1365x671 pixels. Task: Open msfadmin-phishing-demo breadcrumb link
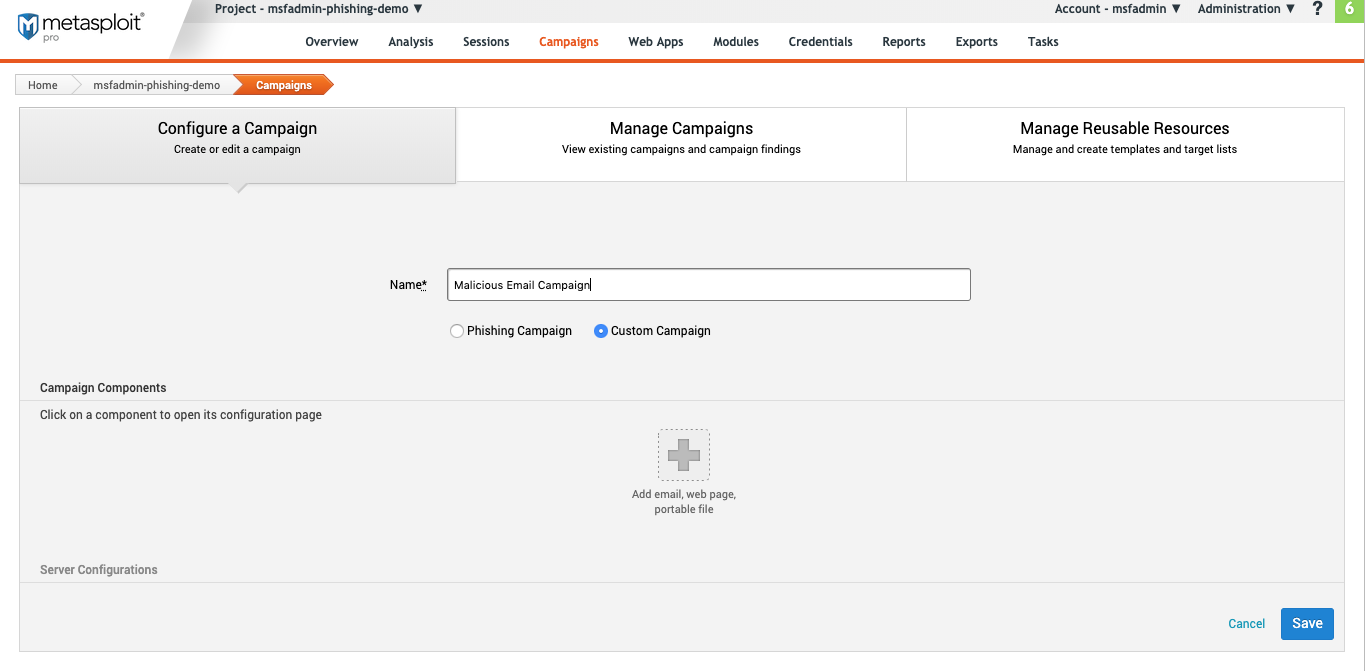[156, 85]
